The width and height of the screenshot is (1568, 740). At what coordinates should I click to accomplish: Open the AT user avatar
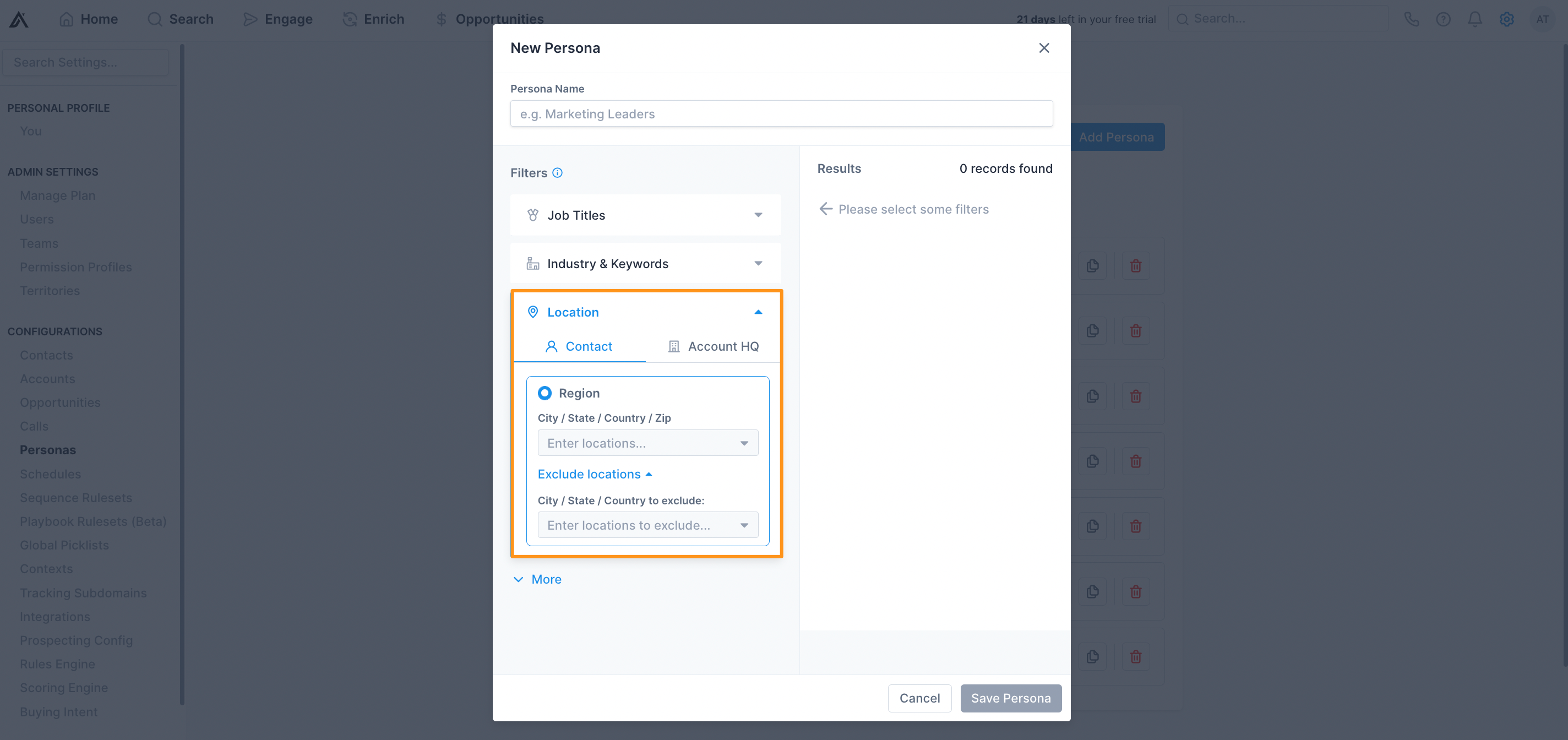pyautogui.click(x=1542, y=19)
